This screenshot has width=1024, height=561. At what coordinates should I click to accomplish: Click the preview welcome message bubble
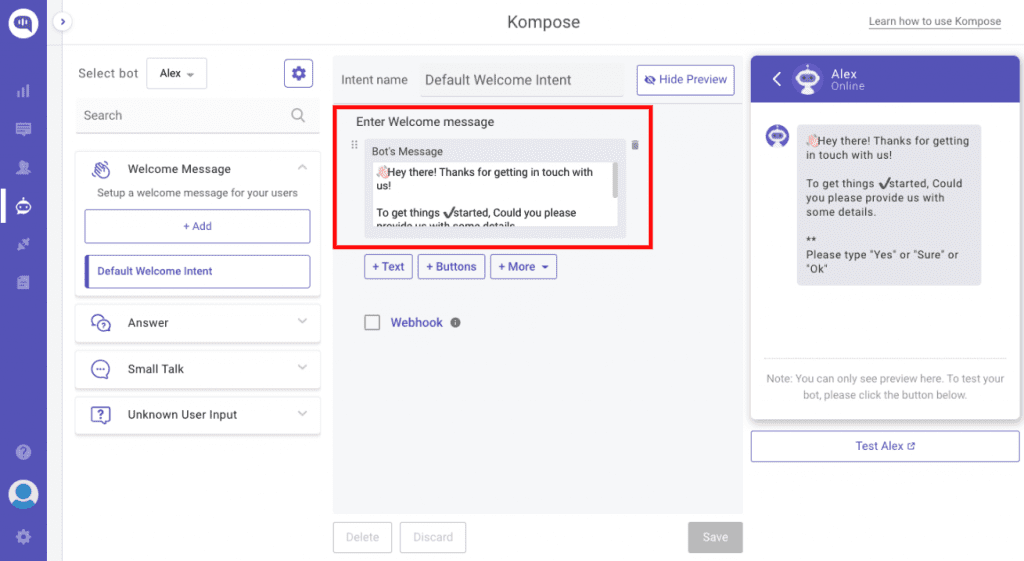click(x=889, y=205)
